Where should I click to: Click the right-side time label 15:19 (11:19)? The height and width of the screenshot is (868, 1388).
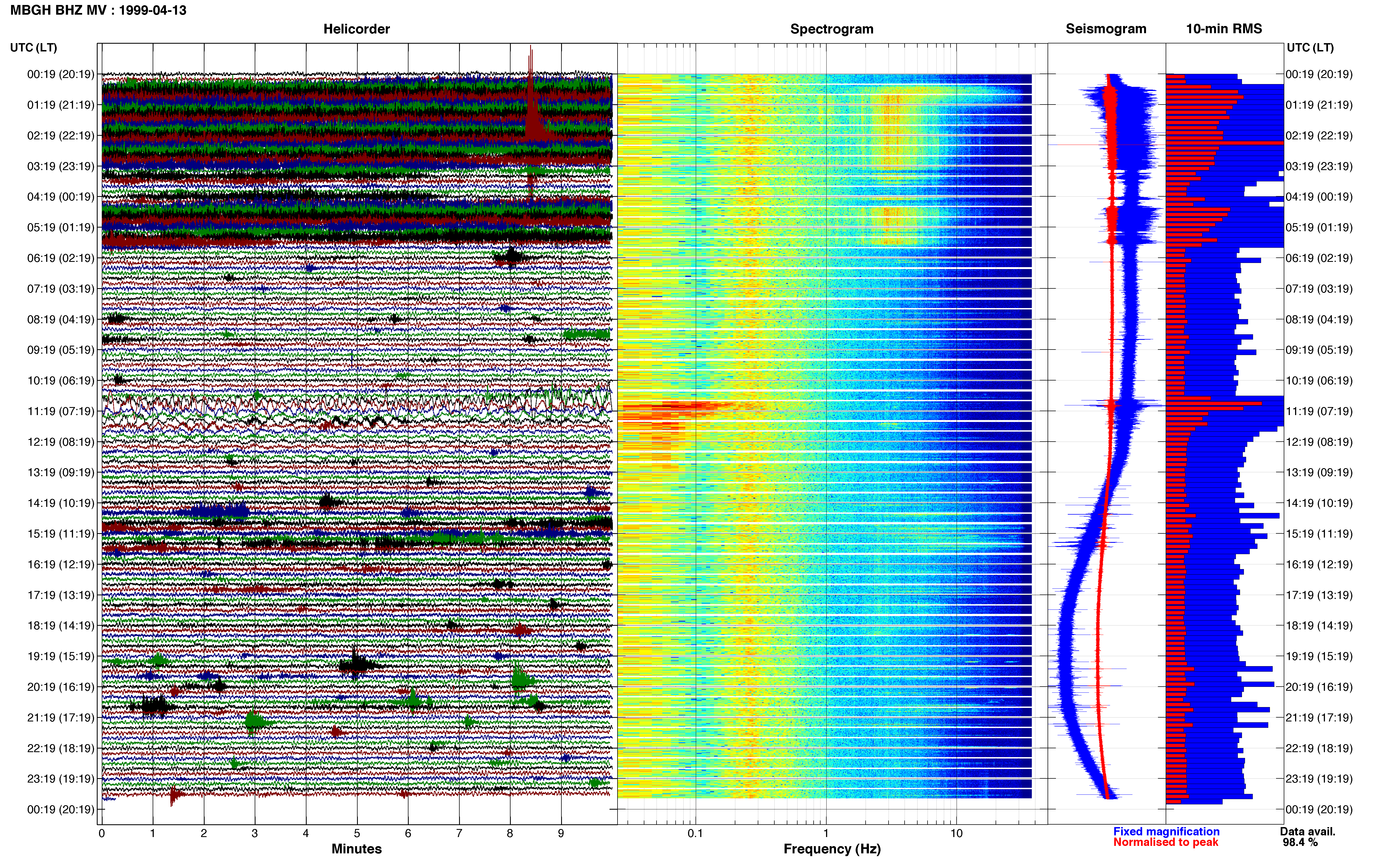1319,534
